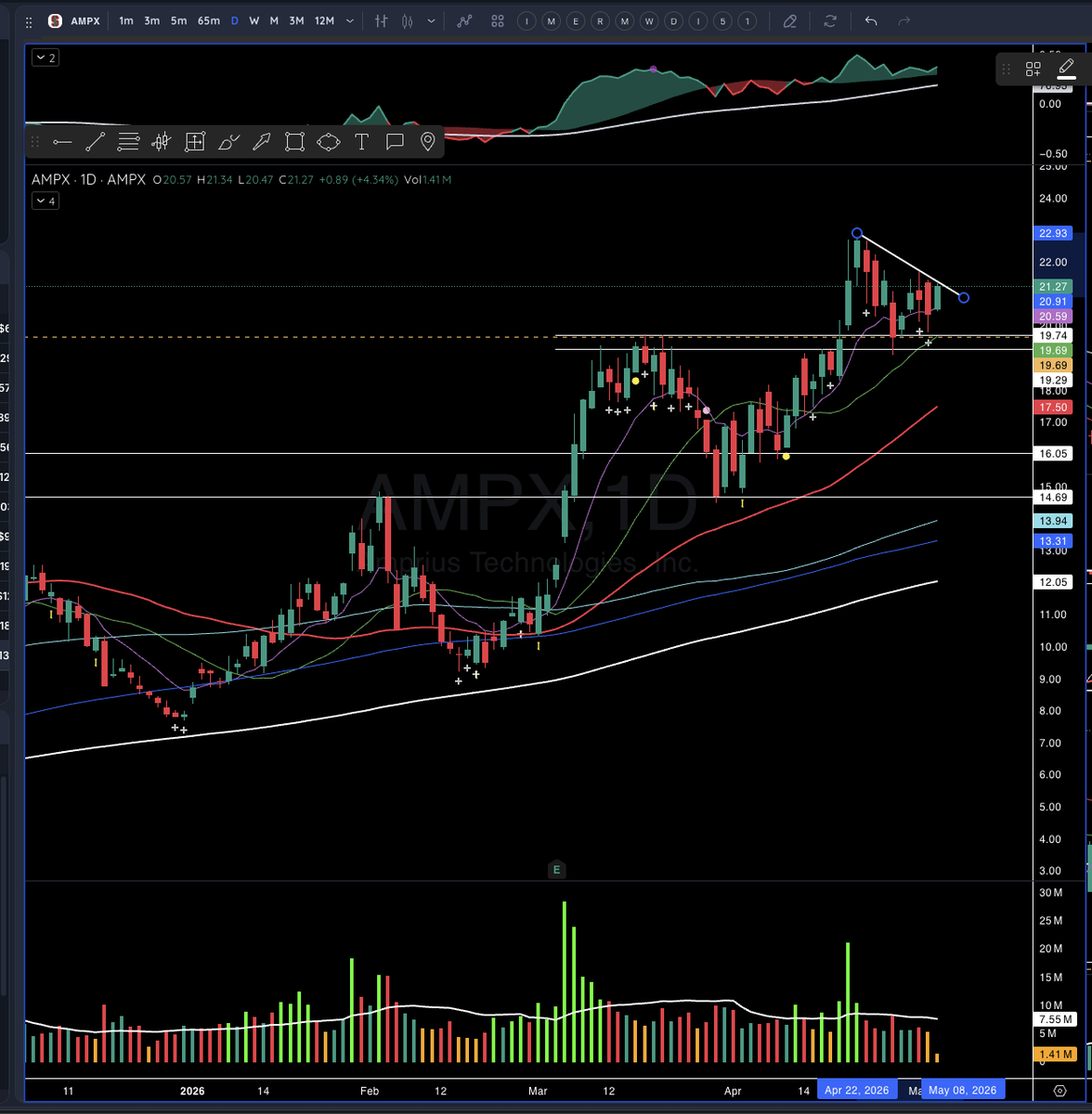The height and width of the screenshot is (1114, 1092).
Task: Select the text annotation tool
Action: click(x=361, y=142)
